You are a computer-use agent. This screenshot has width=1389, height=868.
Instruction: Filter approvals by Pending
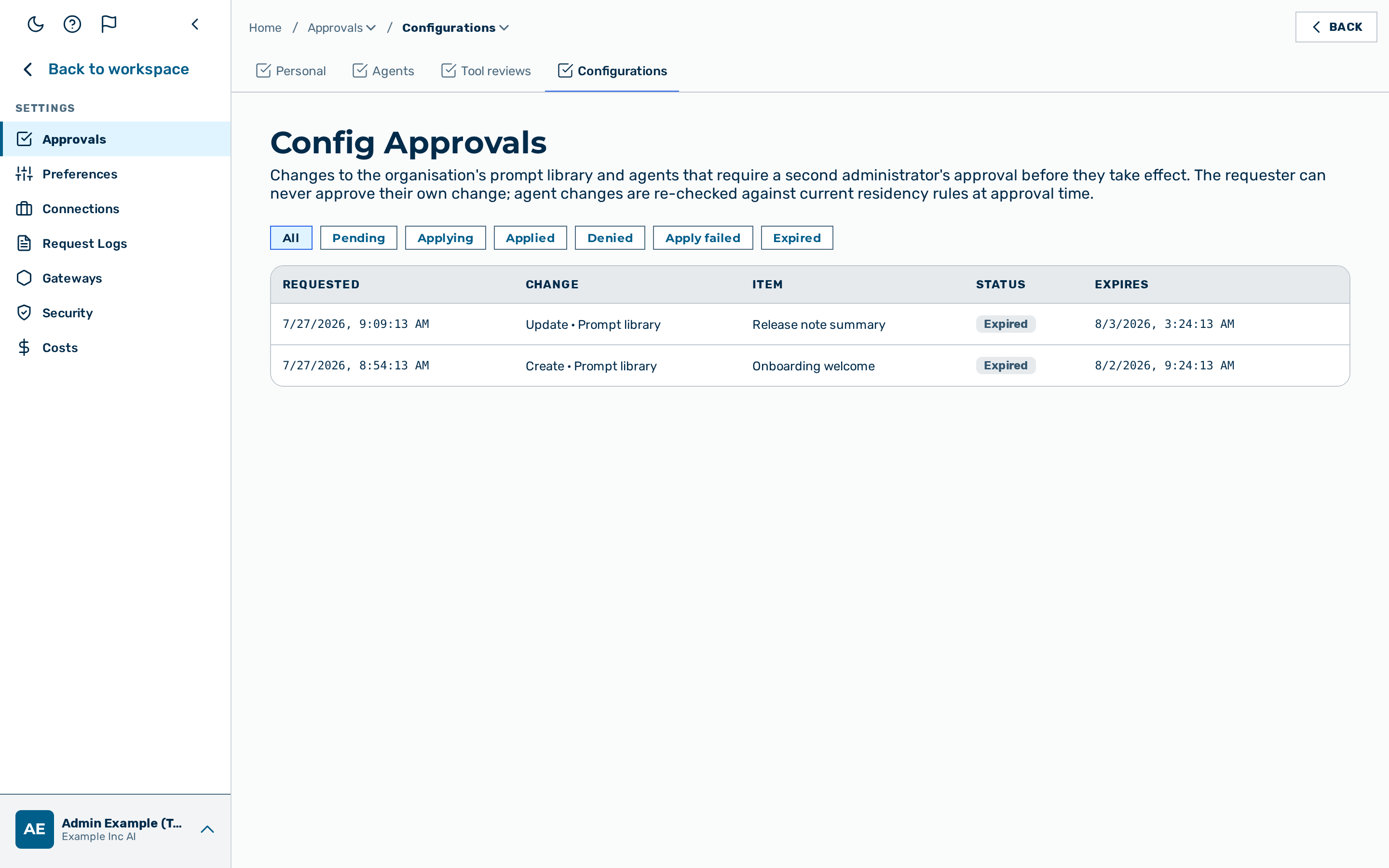coord(359,238)
